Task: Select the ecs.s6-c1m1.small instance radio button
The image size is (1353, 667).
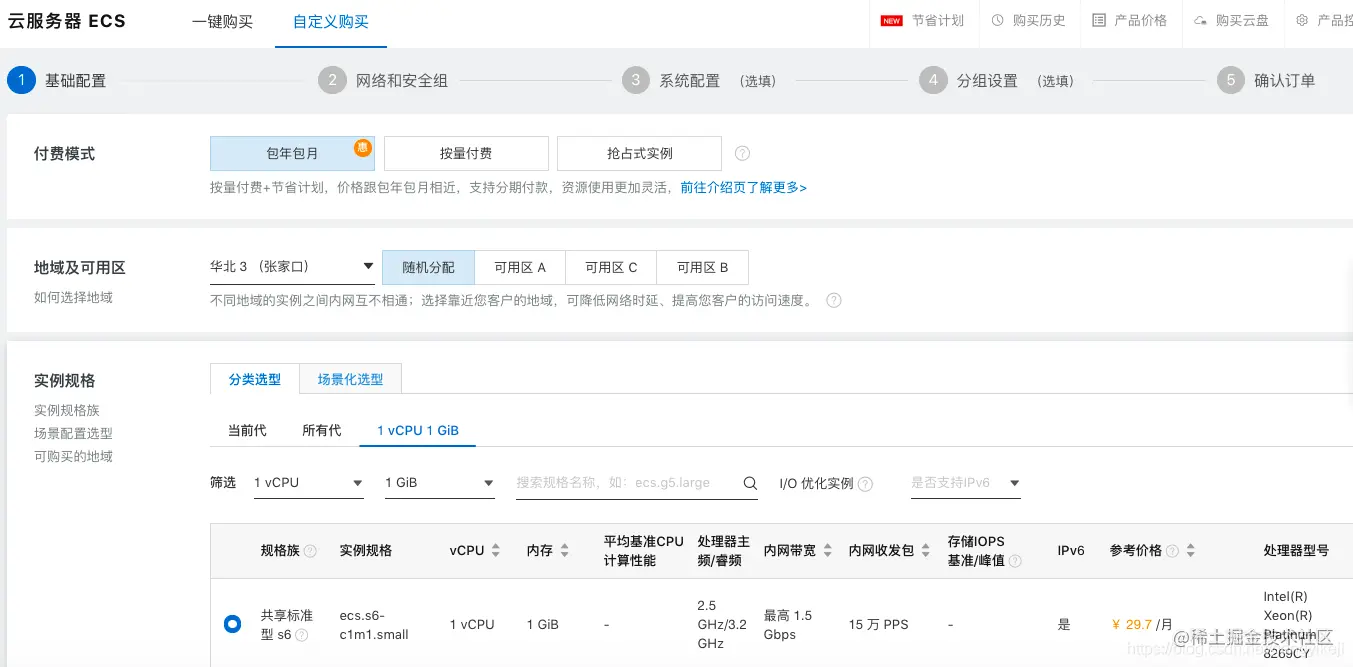Action: [232, 623]
